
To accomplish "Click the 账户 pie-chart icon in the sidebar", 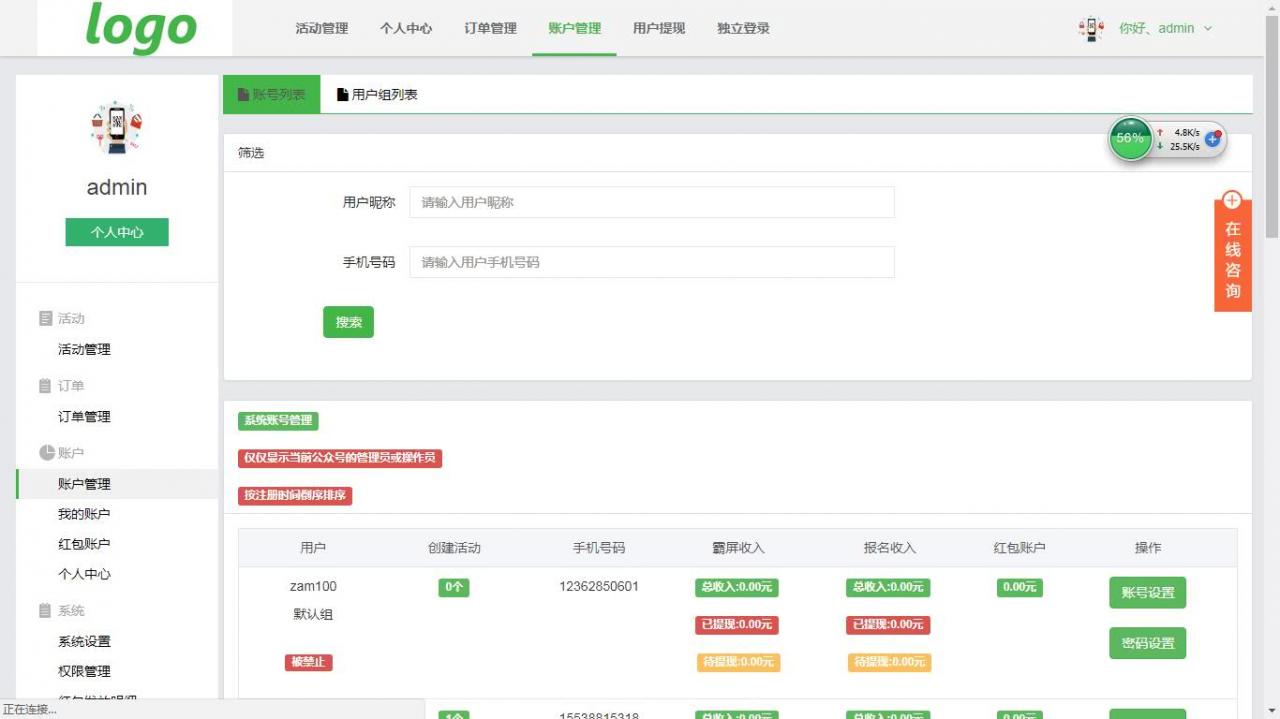I will 46,452.
